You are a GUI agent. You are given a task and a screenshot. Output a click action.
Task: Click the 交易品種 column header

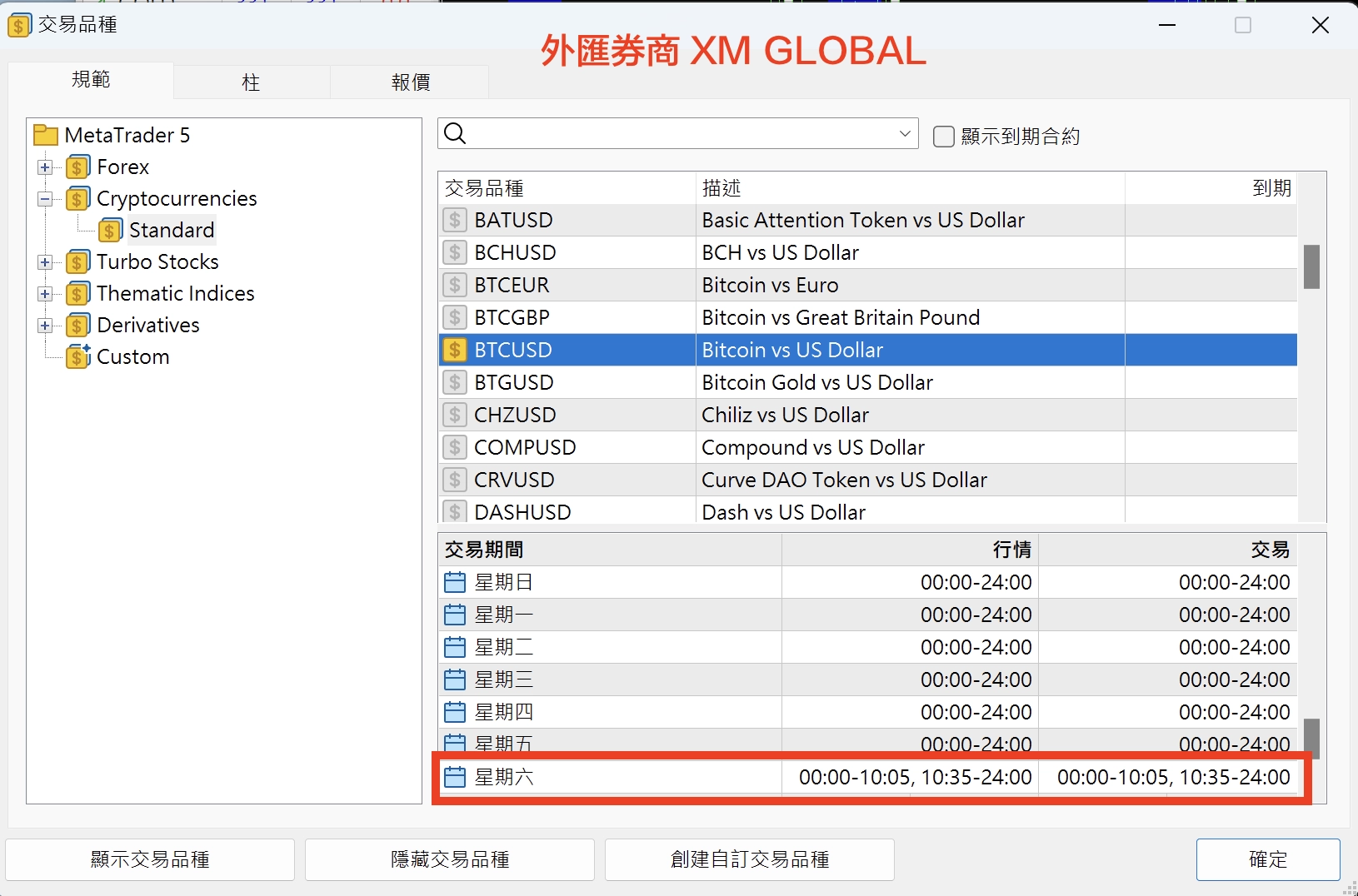pyautogui.click(x=567, y=188)
